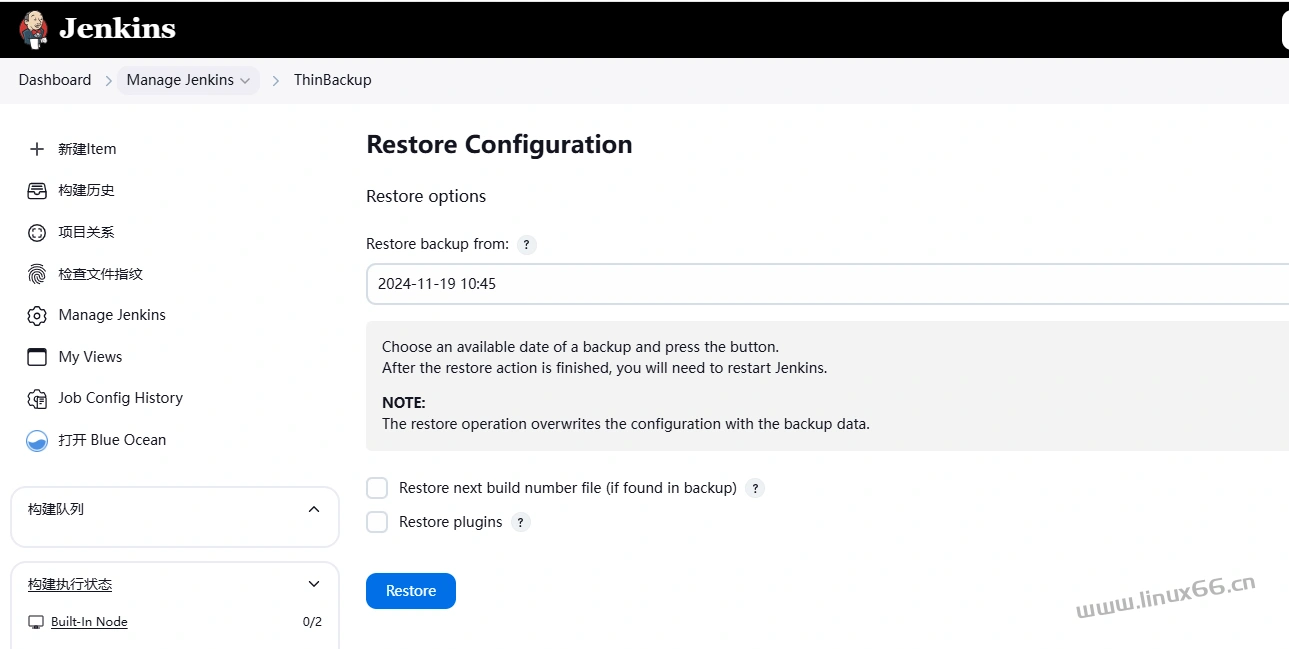
Task: Click the Built-In Node monitor icon
Action: pyautogui.click(x=36, y=622)
